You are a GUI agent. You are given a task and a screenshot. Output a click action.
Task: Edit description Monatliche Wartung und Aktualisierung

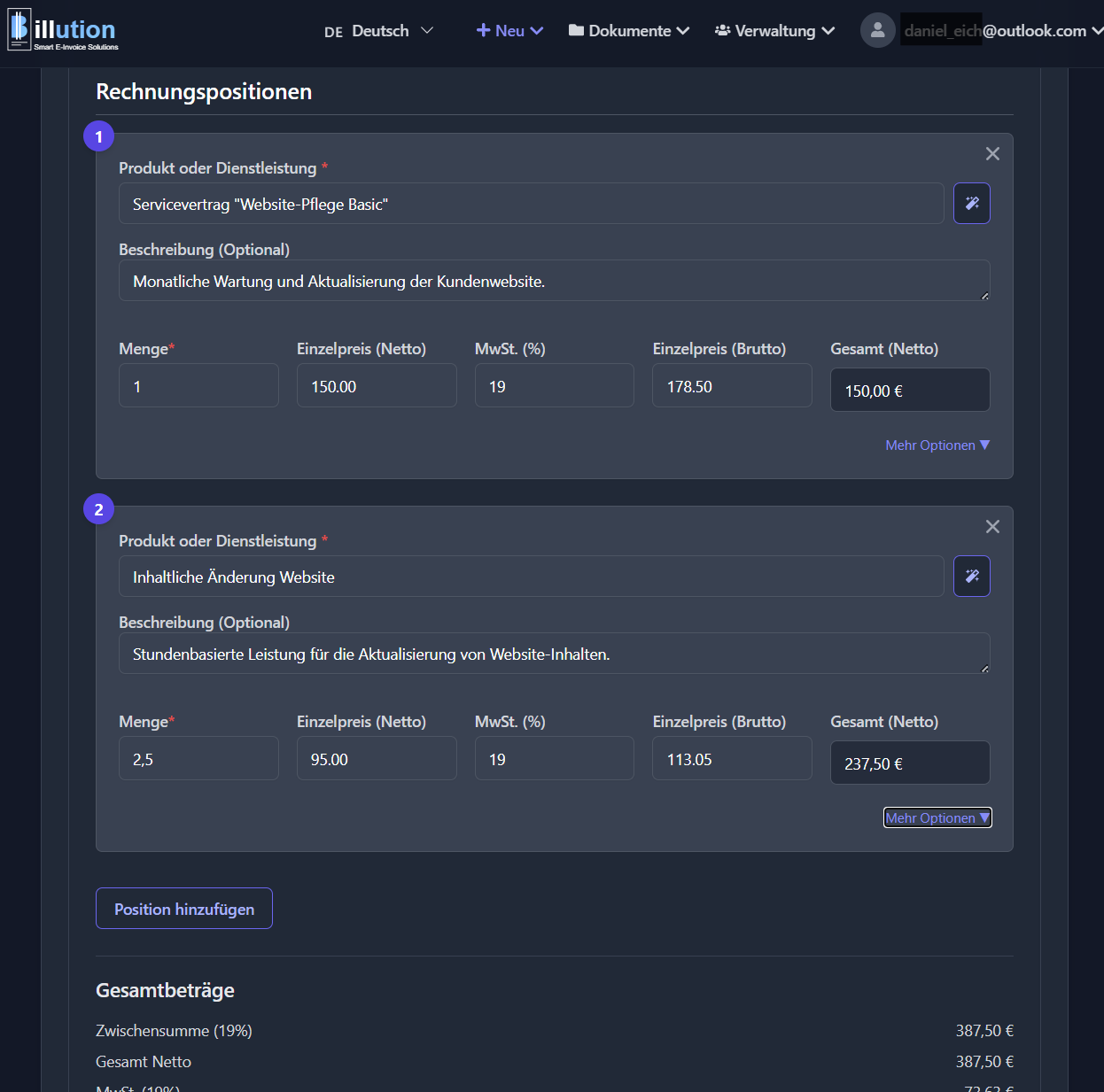click(555, 281)
